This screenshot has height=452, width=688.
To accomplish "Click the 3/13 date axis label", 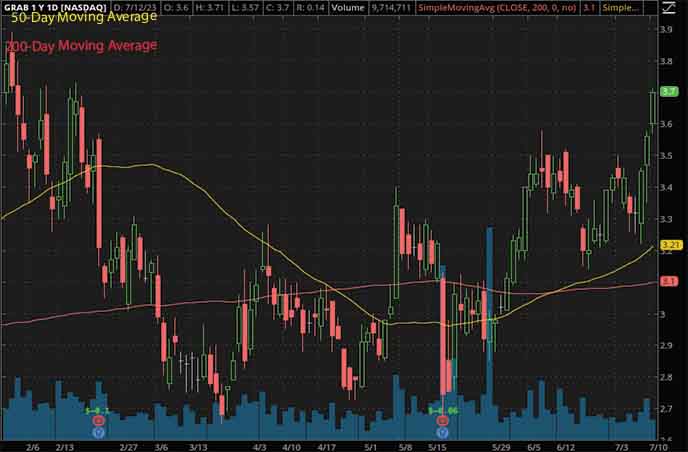I will 198,447.
